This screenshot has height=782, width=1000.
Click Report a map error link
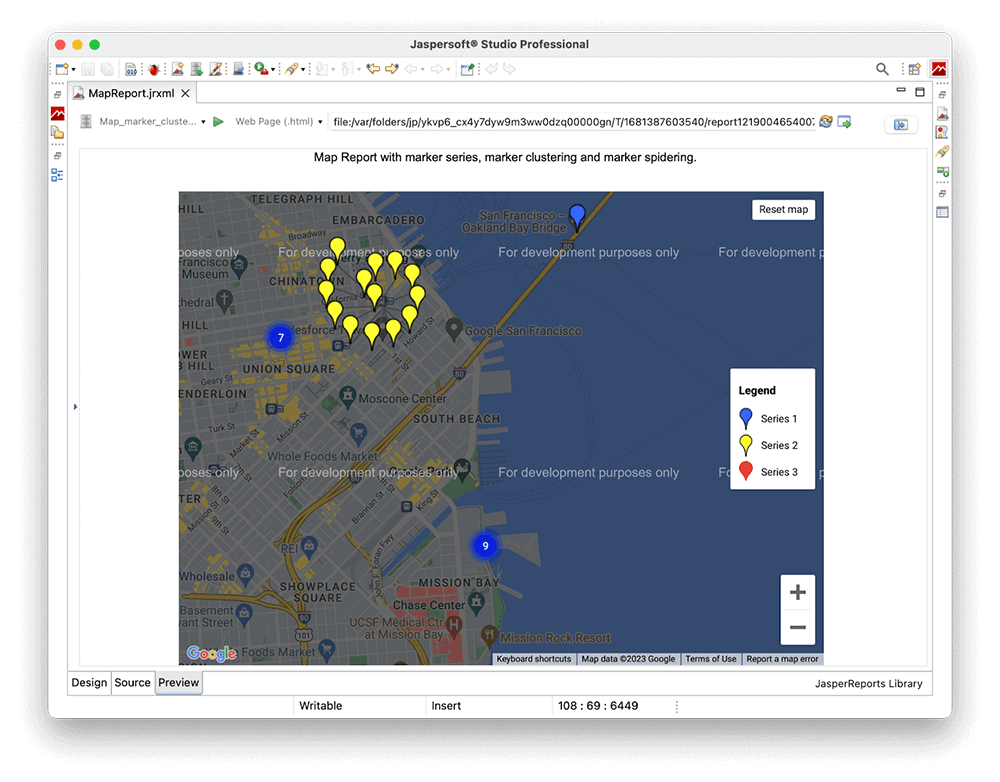[x=782, y=659]
